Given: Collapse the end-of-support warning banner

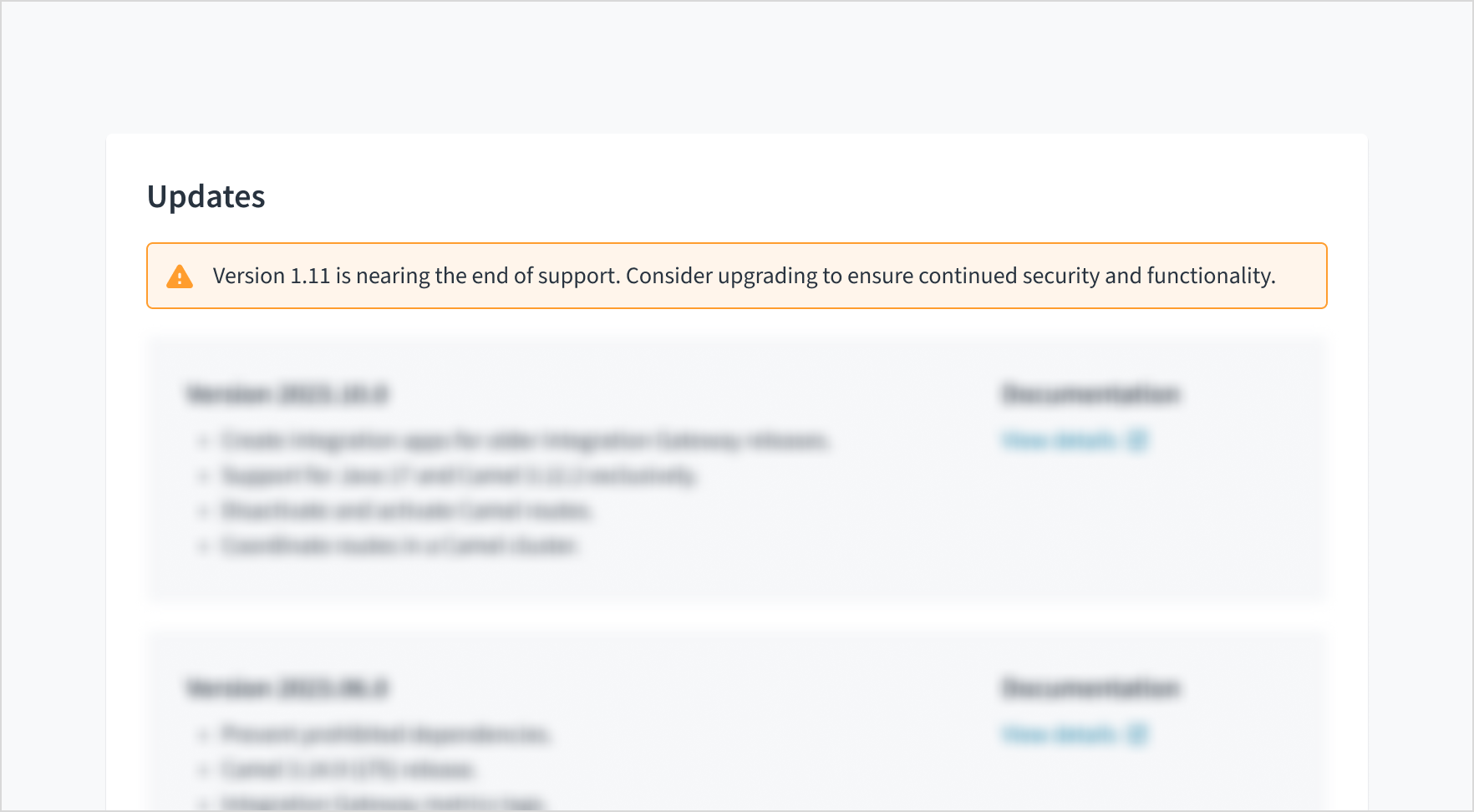Looking at the screenshot, I should click(x=737, y=276).
